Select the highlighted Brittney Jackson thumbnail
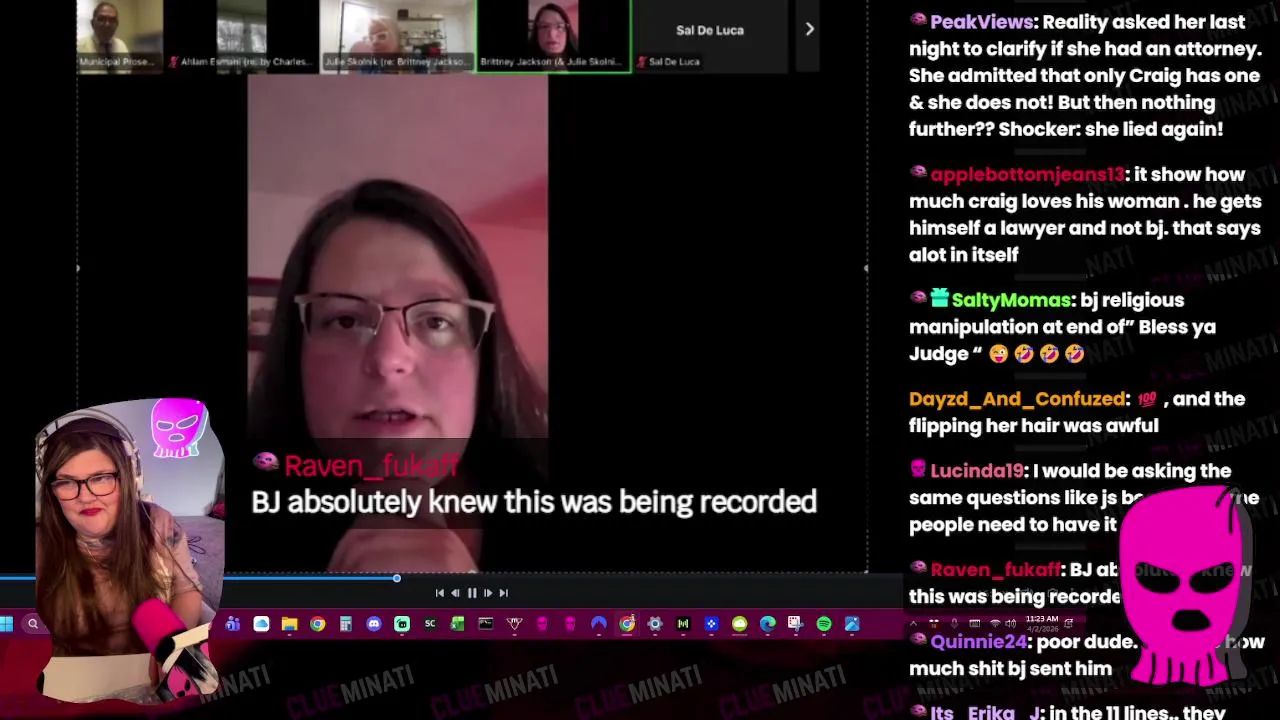The image size is (1280, 720). (554, 36)
